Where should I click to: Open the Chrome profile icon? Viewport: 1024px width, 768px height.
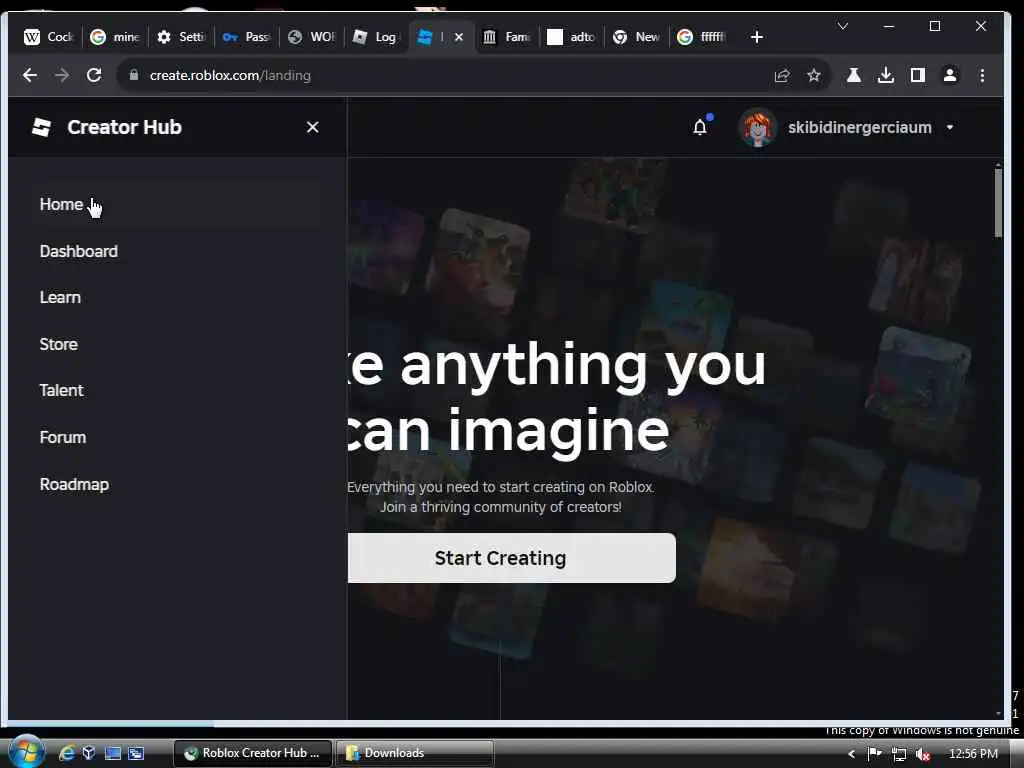[x=950, y=75]
